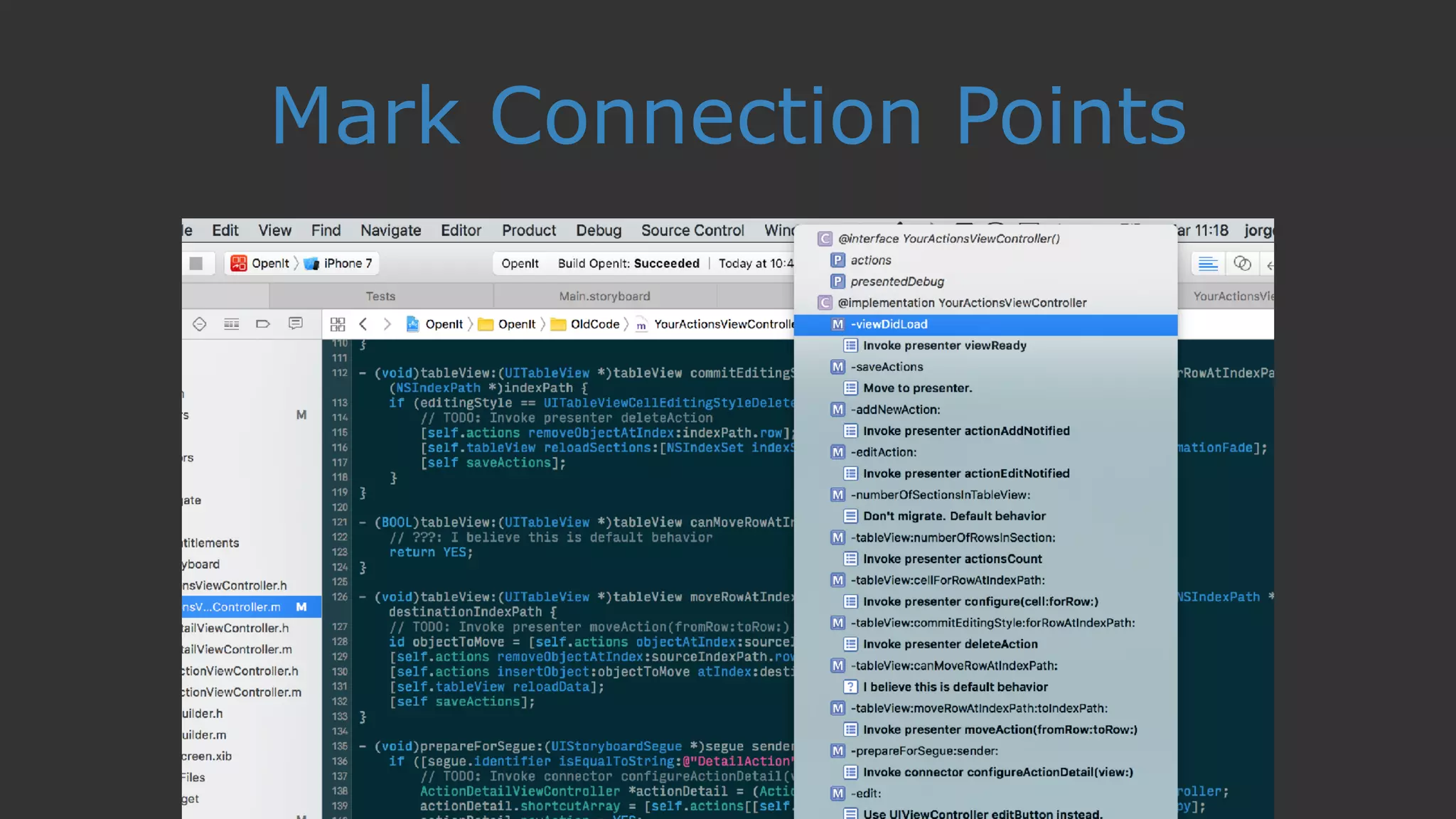Select the highlighted Controller.m file in navigator
The image size is (1456, 819).
pos(252,607)
